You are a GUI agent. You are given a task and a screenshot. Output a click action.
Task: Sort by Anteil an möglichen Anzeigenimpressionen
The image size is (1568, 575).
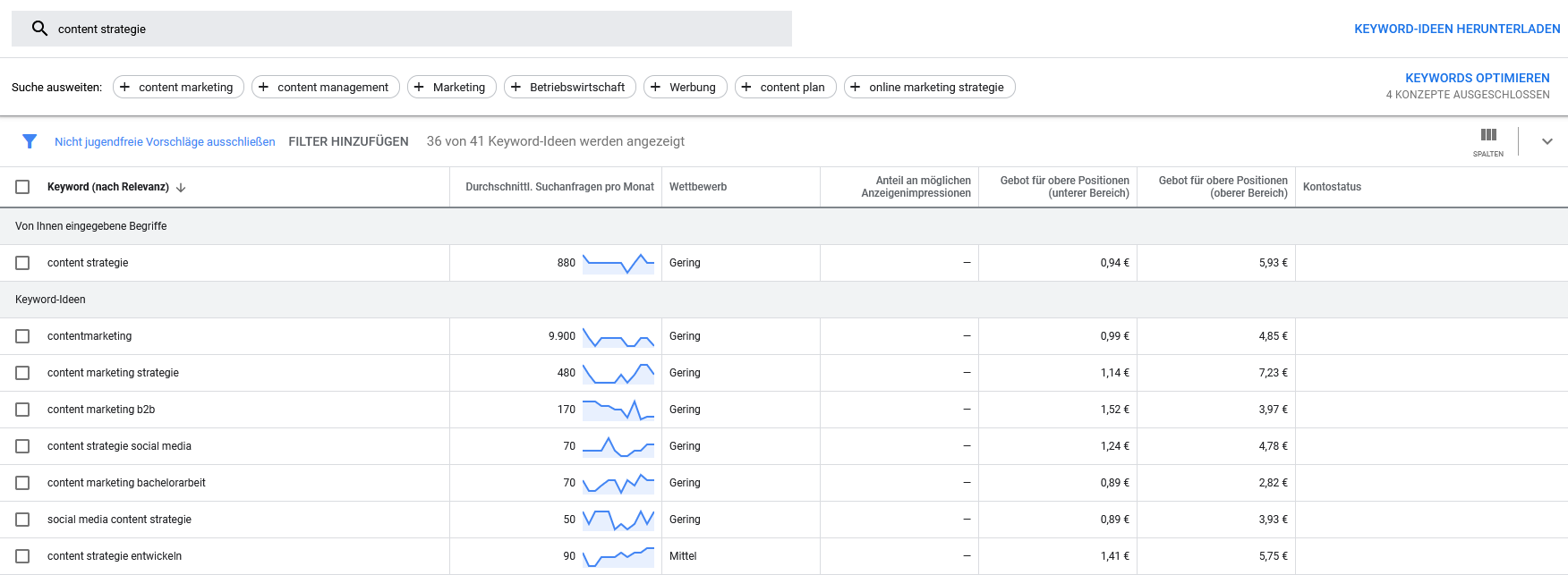click(x=916, y=187)
